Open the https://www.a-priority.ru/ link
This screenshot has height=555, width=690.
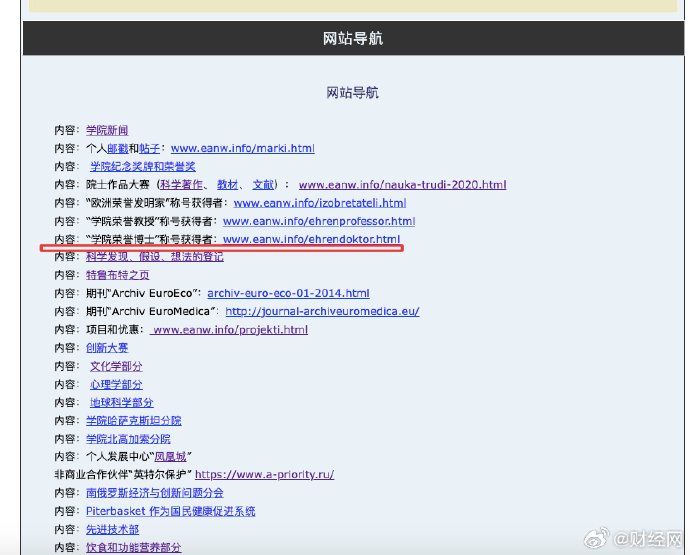pyautogui.click(x=264, y=474)
